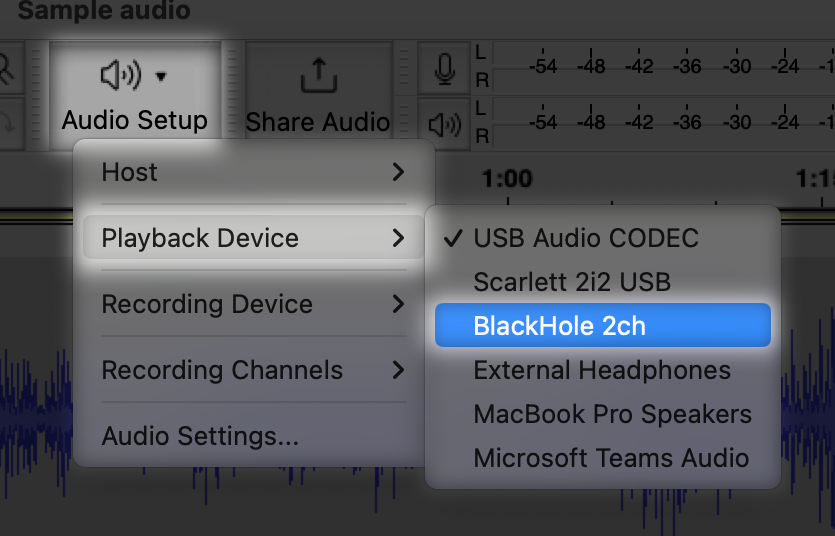
Task: Select checked USB Audio CODEC device
Action: [x=586, y=238]
